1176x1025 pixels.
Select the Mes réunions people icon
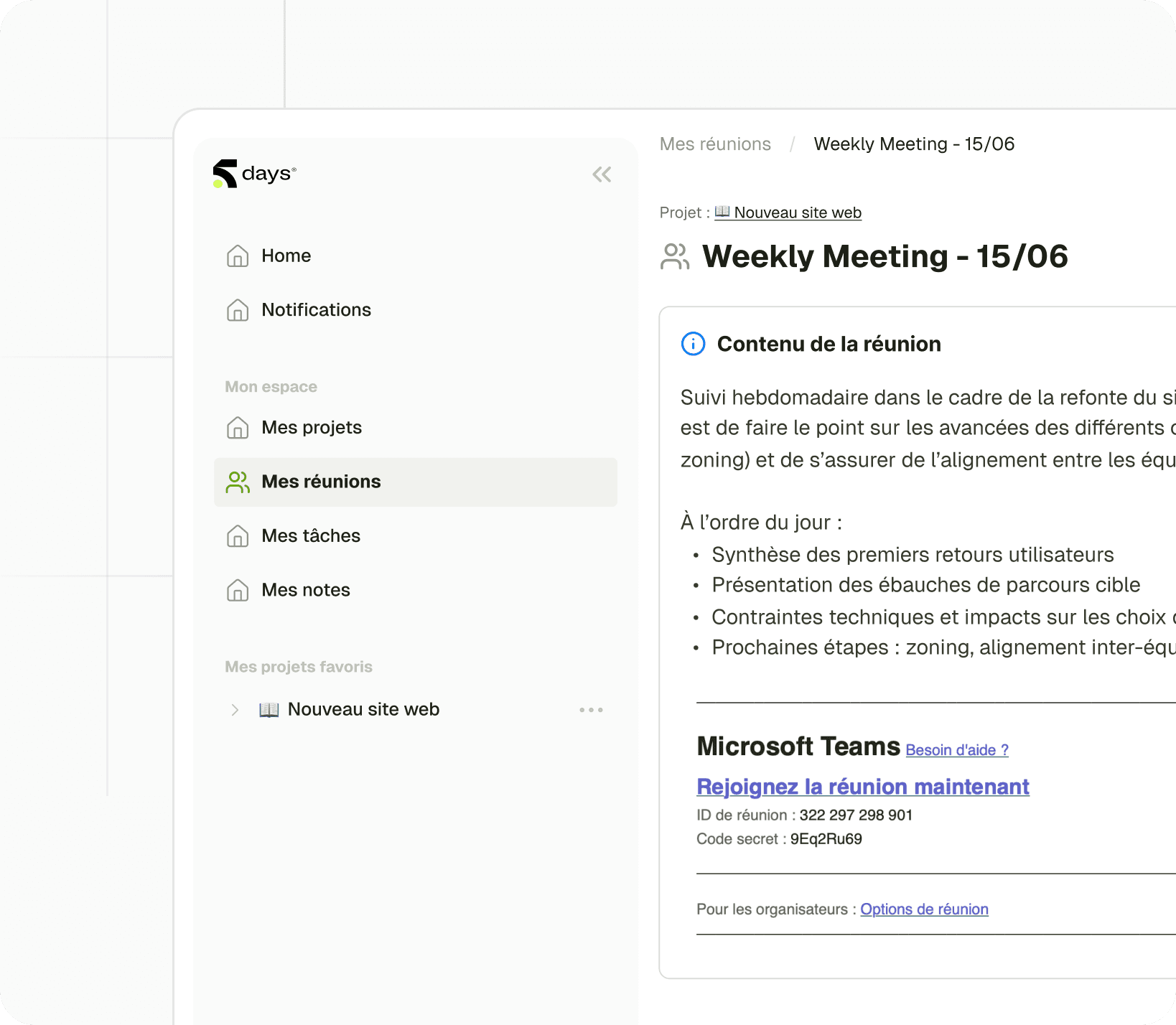click(237, 482)
